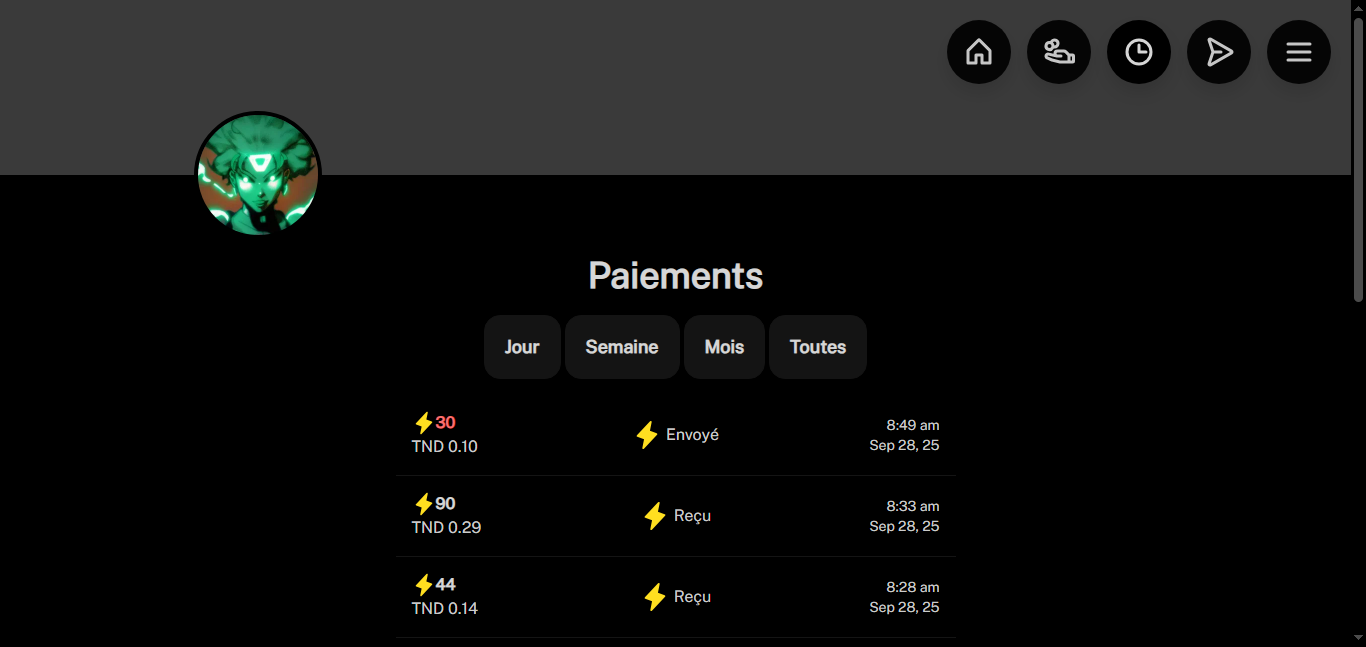Viewport: 1366px width, 647px height.
Task: Open the profile avatar picture
Action: (258, 175)
